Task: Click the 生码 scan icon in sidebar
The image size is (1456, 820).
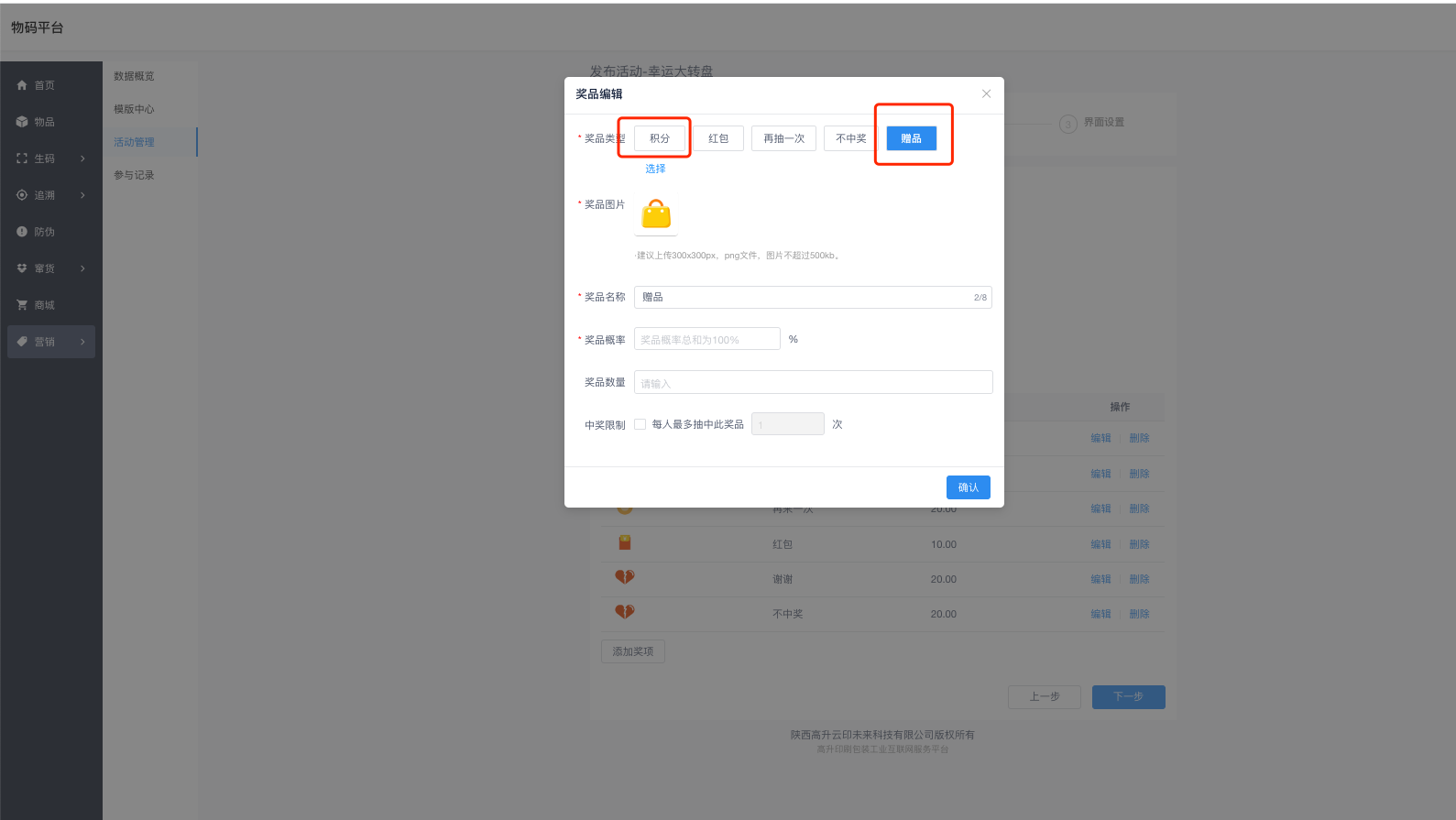Action: pos(22,159)
